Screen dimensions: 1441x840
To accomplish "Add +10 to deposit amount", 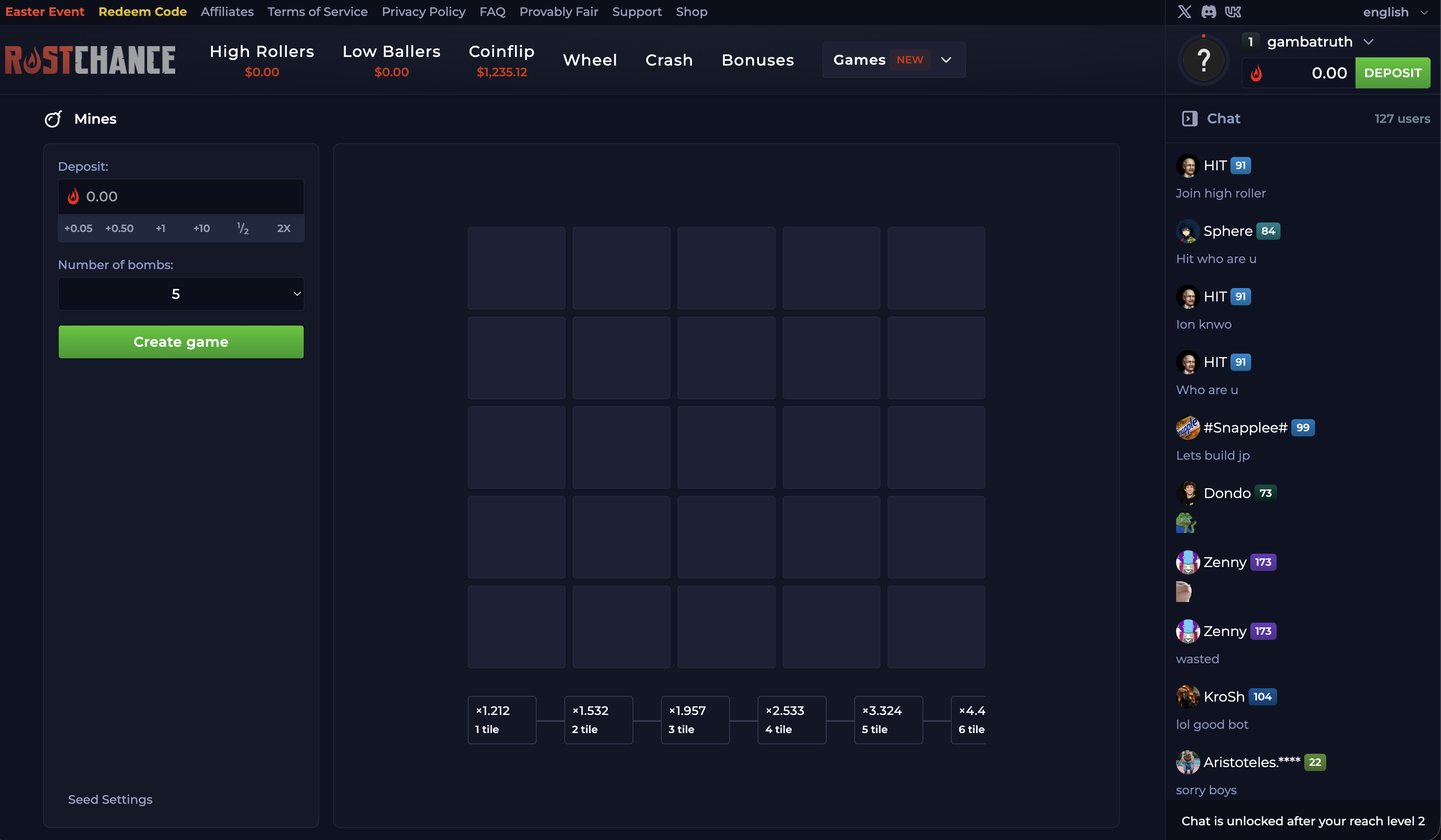I will (202, 228).
